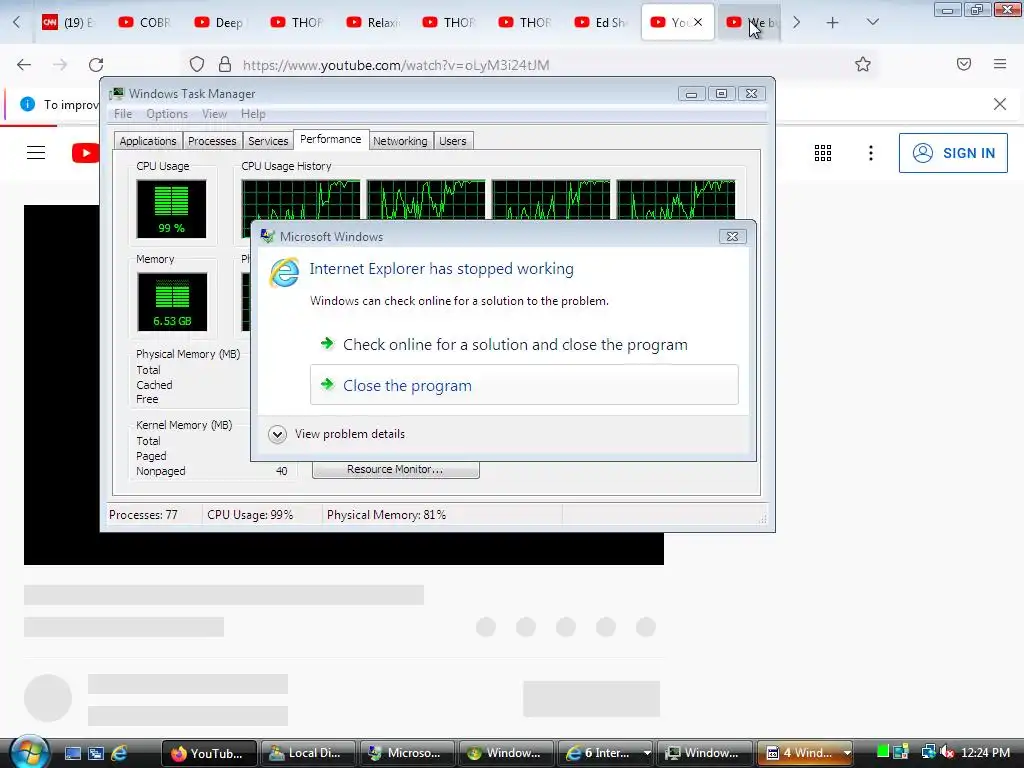Open Task Manager File menu

pyautogui.click(x=123, y=114)
